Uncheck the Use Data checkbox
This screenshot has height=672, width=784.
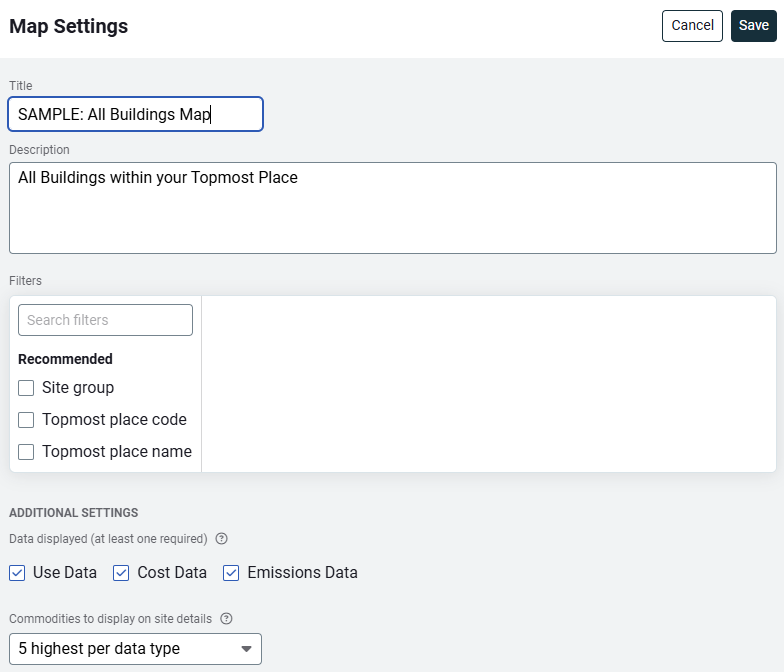coord(17,573)
